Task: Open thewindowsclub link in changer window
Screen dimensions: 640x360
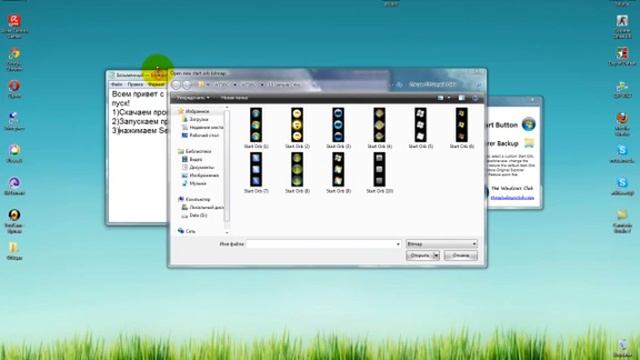Action: tap(512, 198)
